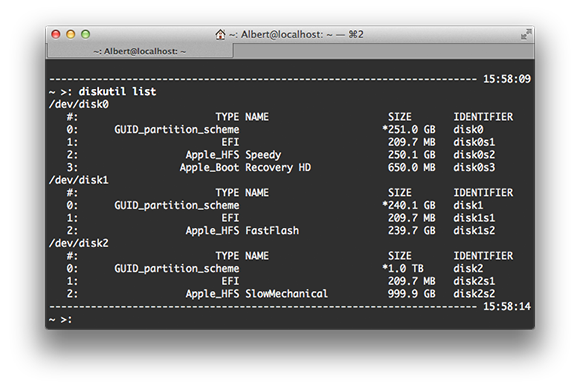Click the 999.9 GB size value
580x388 pixels.
(412, 294)
